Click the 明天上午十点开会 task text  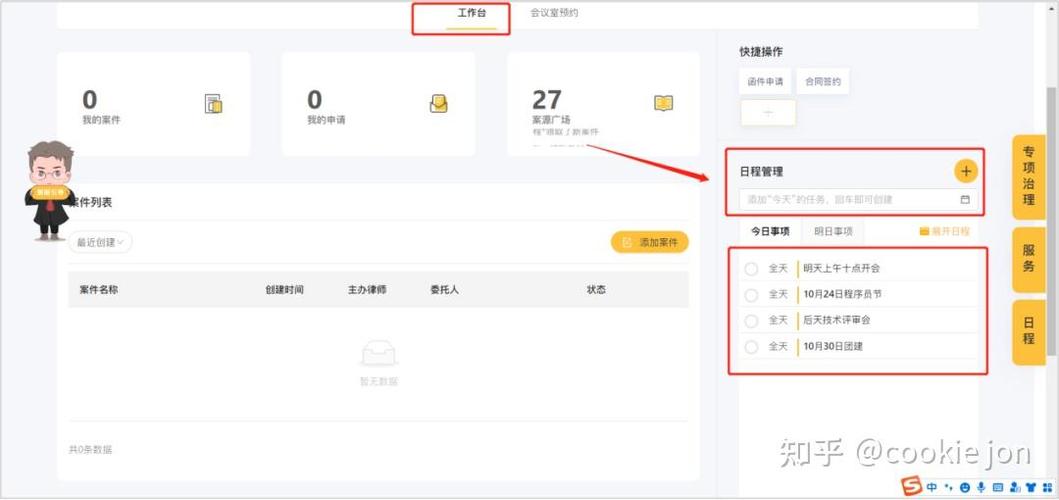pos(842,268)
